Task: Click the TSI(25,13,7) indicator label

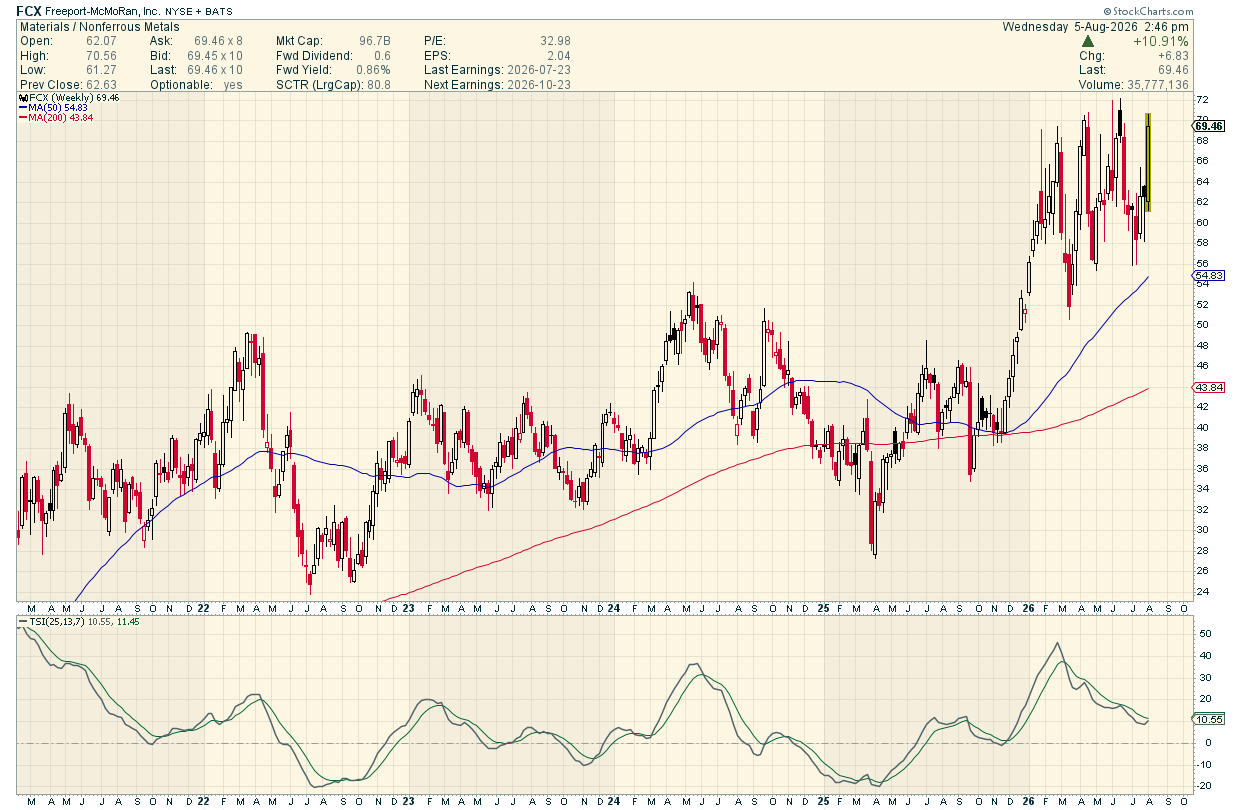Action: click(59, 622)
